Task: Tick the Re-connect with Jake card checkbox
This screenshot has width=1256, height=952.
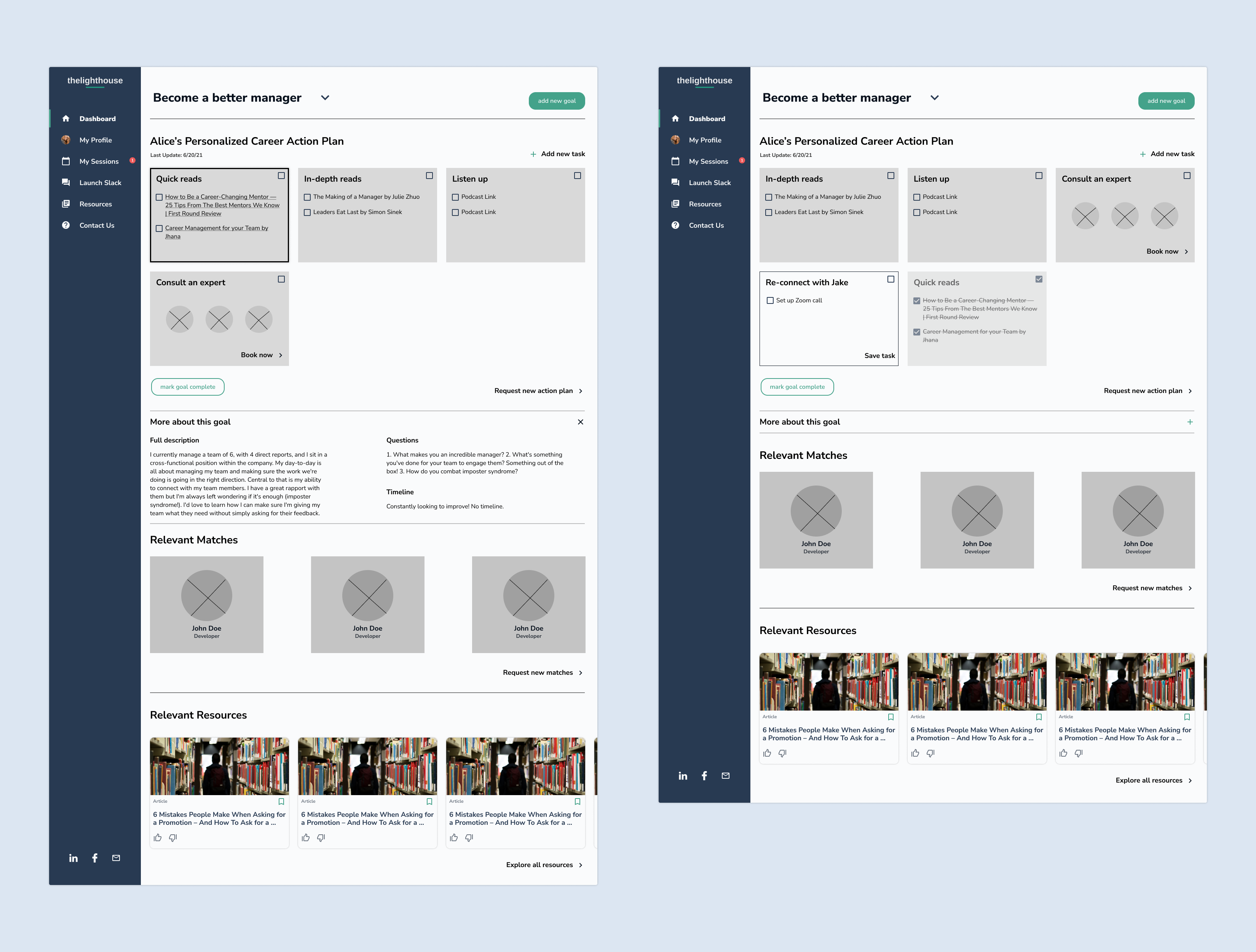Action: (891, 280)
